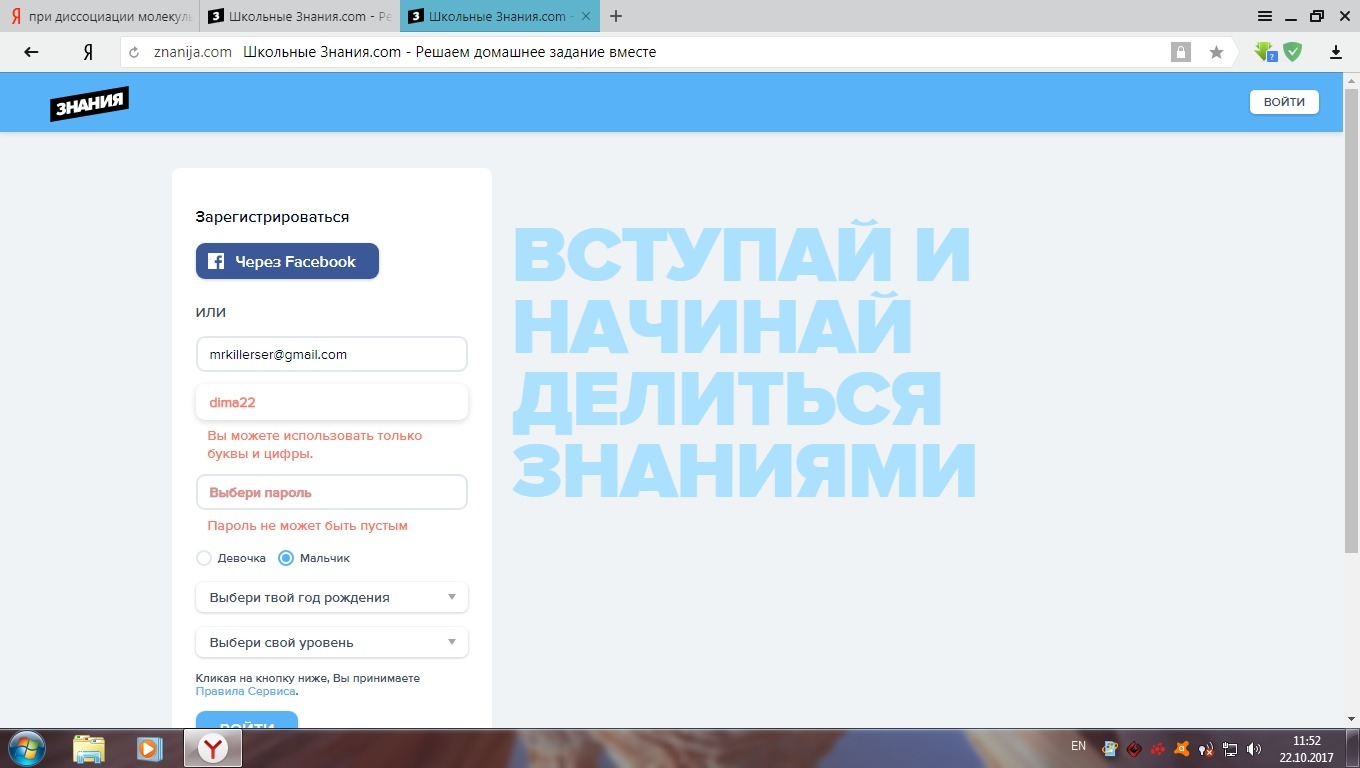Open the Yandex home icon
Viewport: 1360px width, 768px height.
[x=88, y=52]
